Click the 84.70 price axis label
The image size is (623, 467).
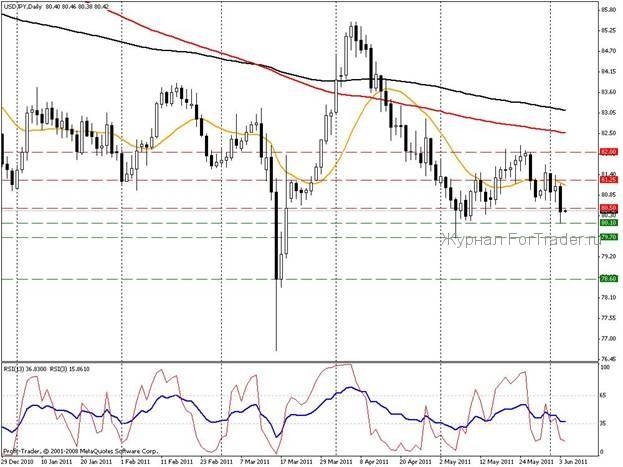(x=609, y=51)
